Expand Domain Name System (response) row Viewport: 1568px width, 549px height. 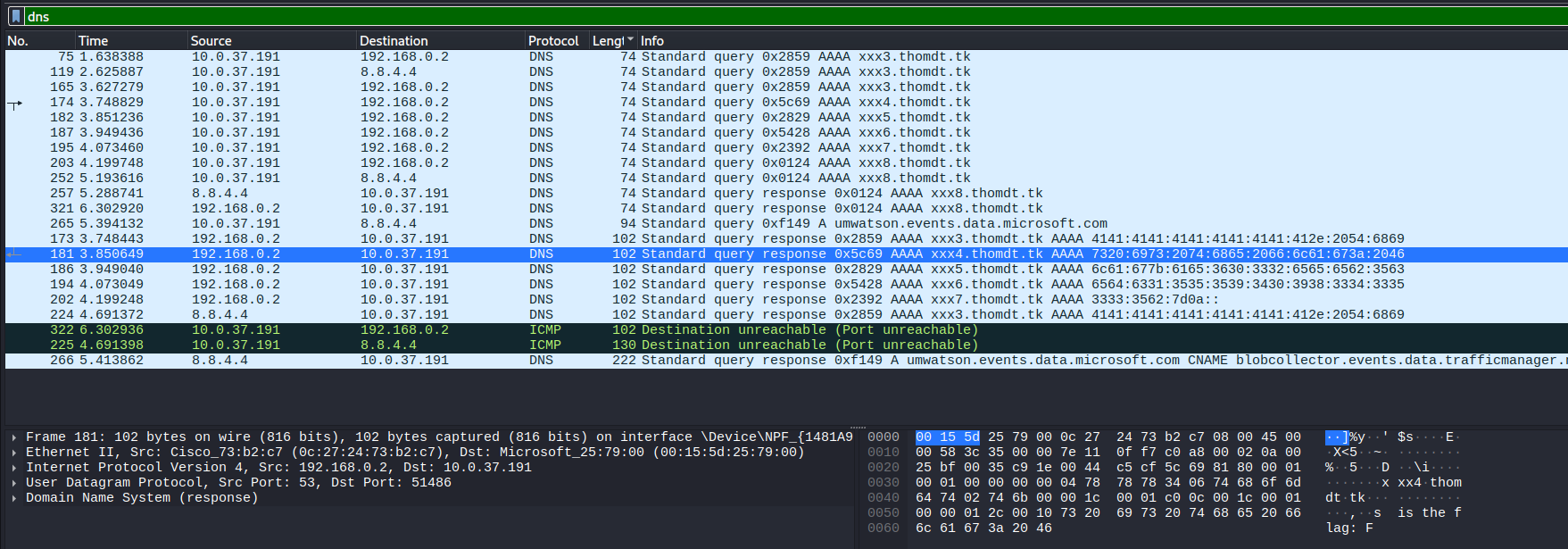[x=14, y=498]
